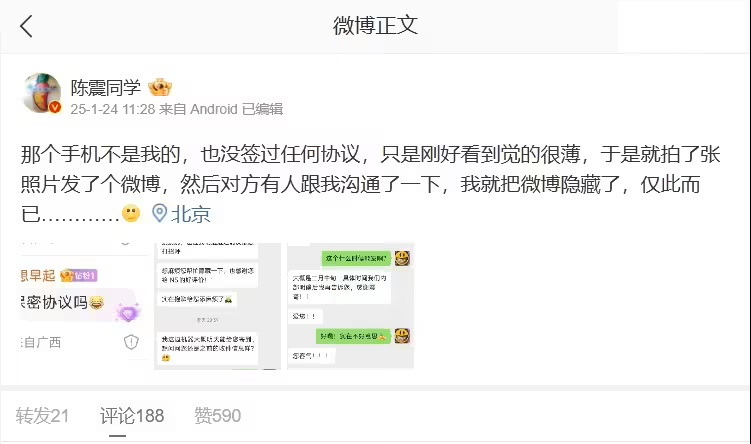
Task: Tap the location pin icon before 北京
Action: [159, 213]
